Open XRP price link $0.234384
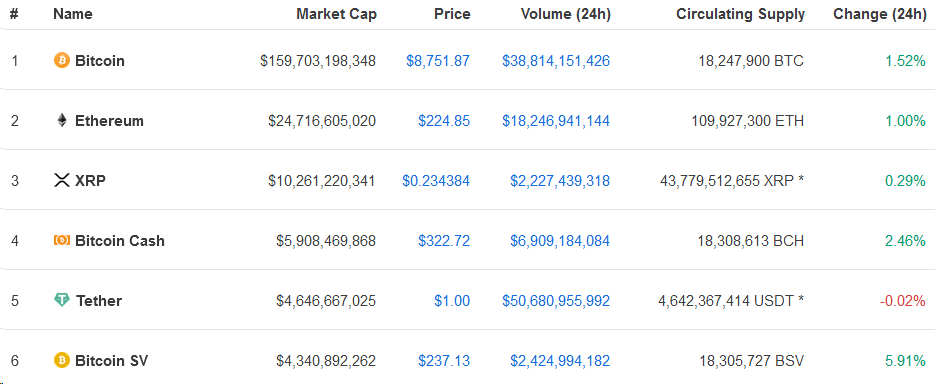The width and height of the screenshot is (935, 384). click(436, 181)
